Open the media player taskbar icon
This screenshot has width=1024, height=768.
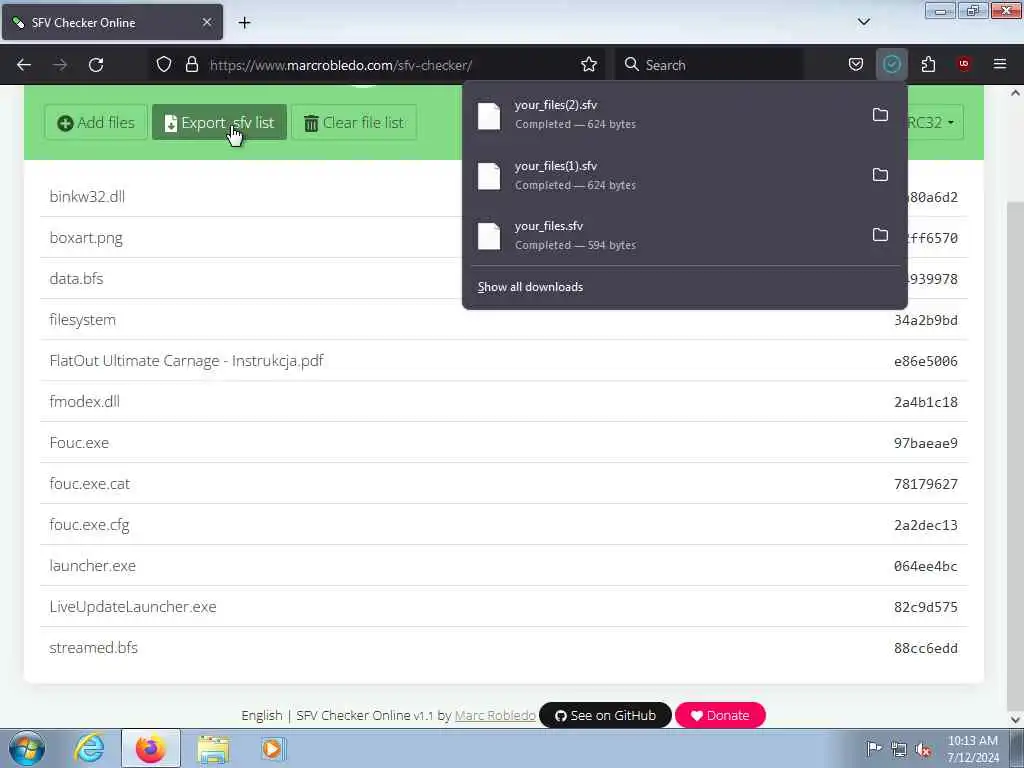click(x=272, y=749)
